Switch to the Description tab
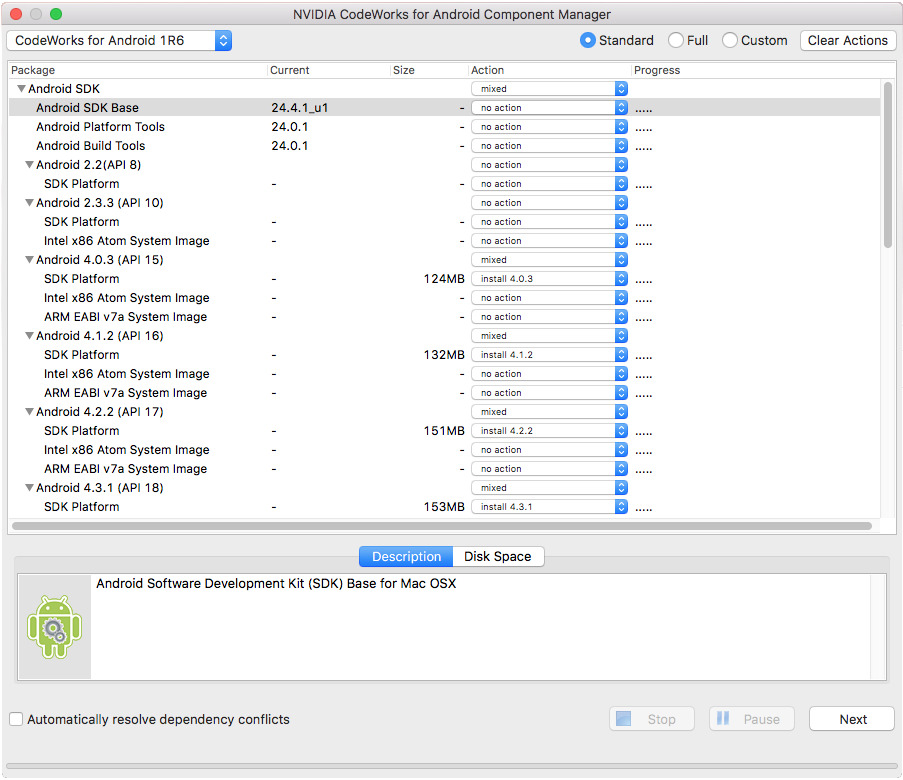 click(405, 556)
